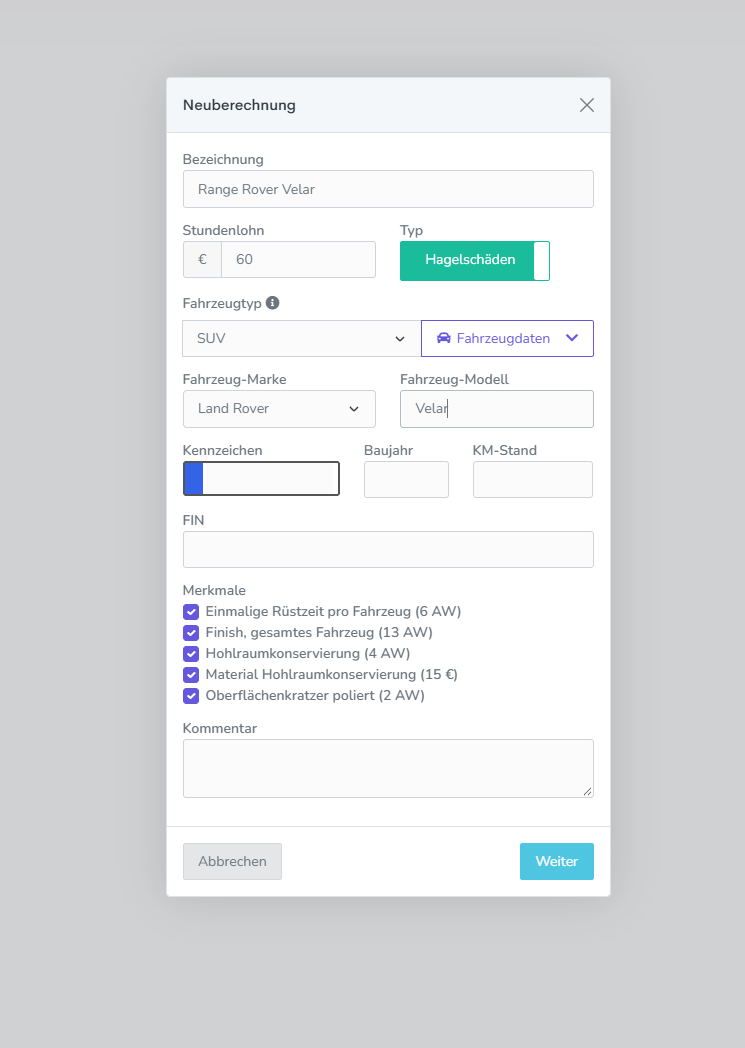Open the Land Rover Fahrzeug-Marke dropdown
The image size is (745, 1048).
click(x=279, y=409)
